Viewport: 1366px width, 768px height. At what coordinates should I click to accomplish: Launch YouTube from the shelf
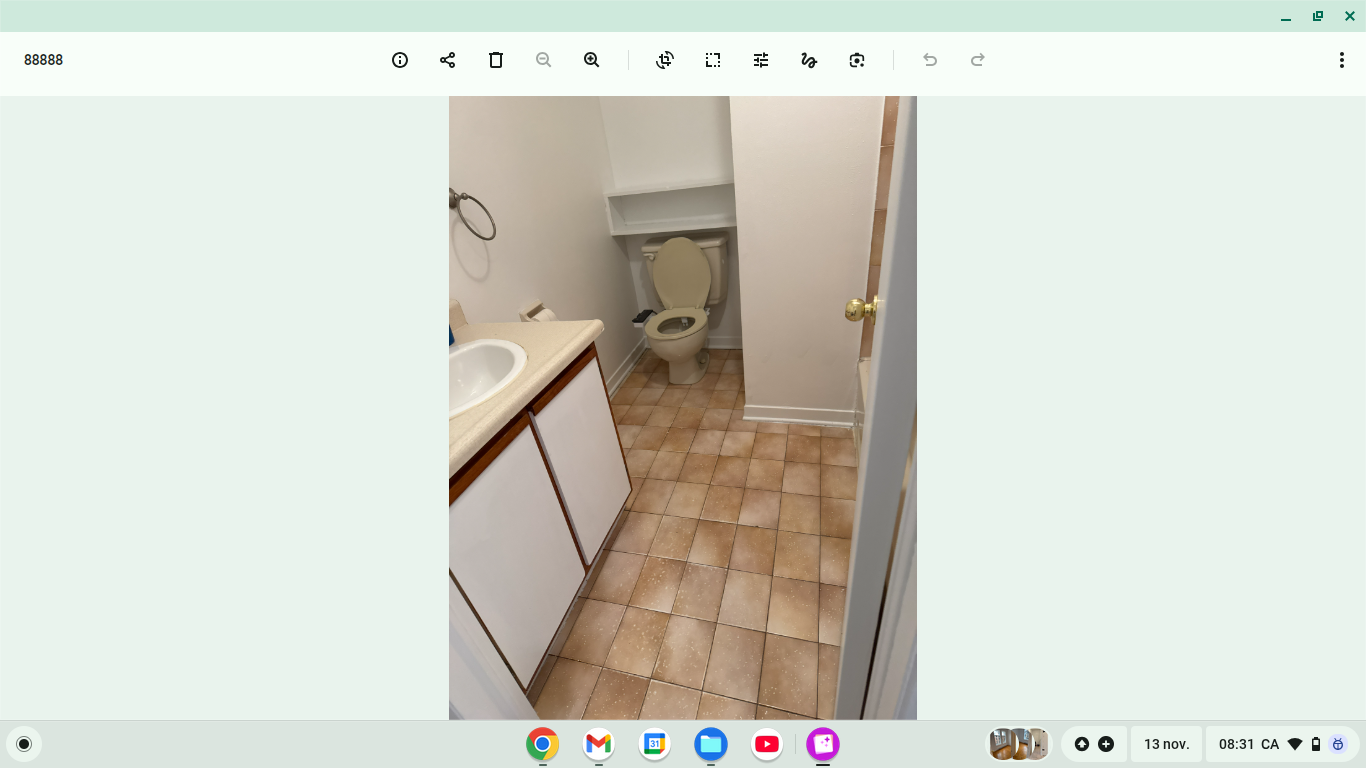click(x=767, y=744)
